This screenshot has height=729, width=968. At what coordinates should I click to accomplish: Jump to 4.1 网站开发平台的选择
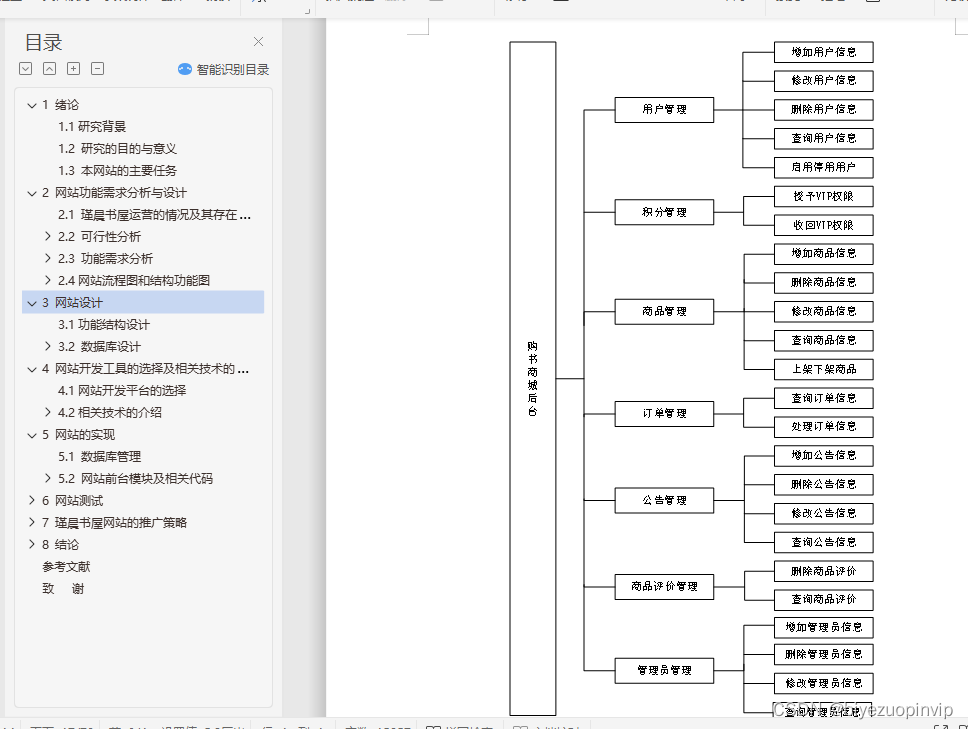(122, 391)
